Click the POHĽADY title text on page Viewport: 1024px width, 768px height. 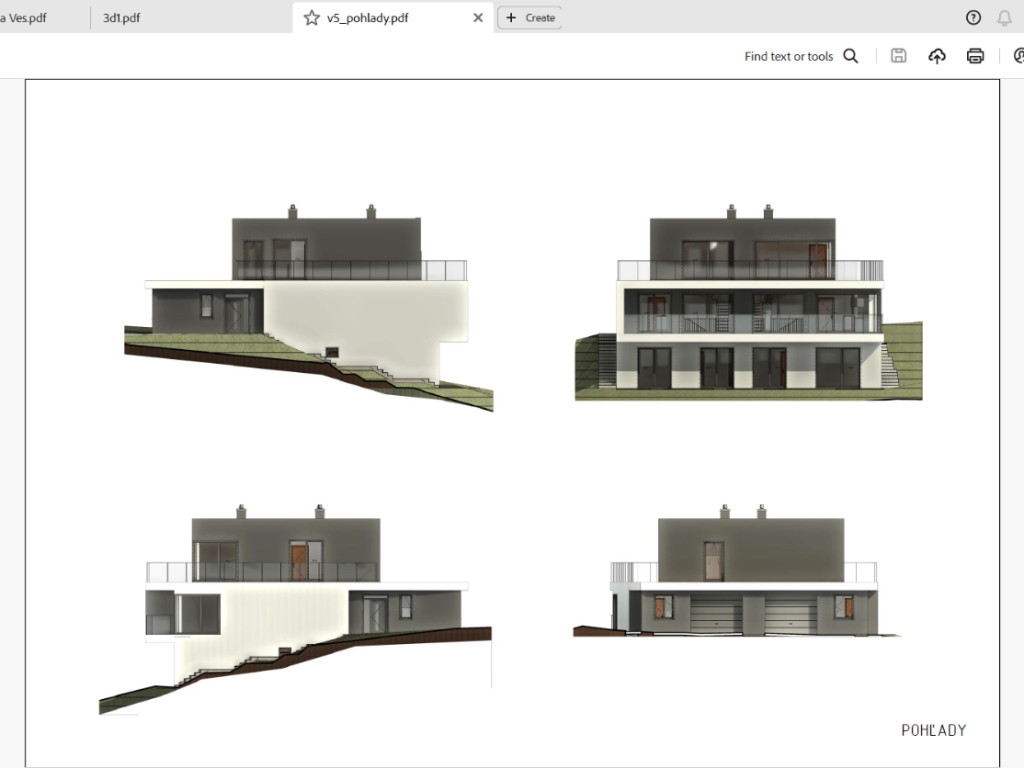click(933, 730)
